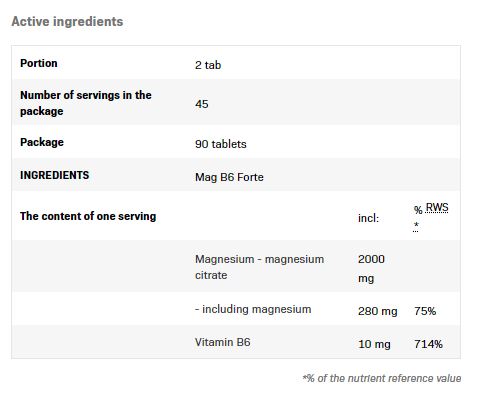Viewport: 501px width, 397px height.
Task: Click the 280 mg amount
Action: point(378,311)
